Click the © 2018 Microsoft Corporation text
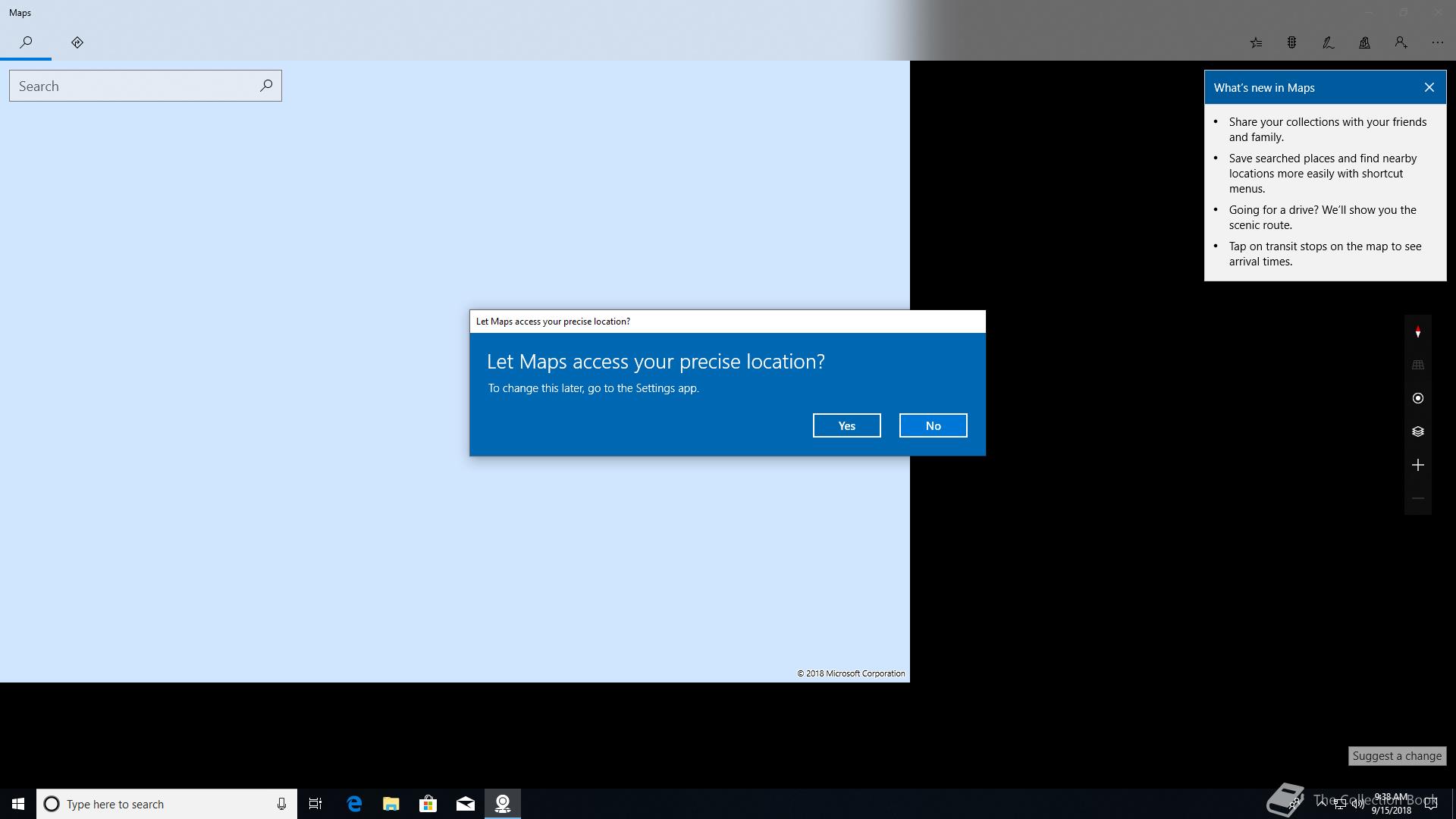The width and height of the screenshot is (1456, 819). point(851,673)
